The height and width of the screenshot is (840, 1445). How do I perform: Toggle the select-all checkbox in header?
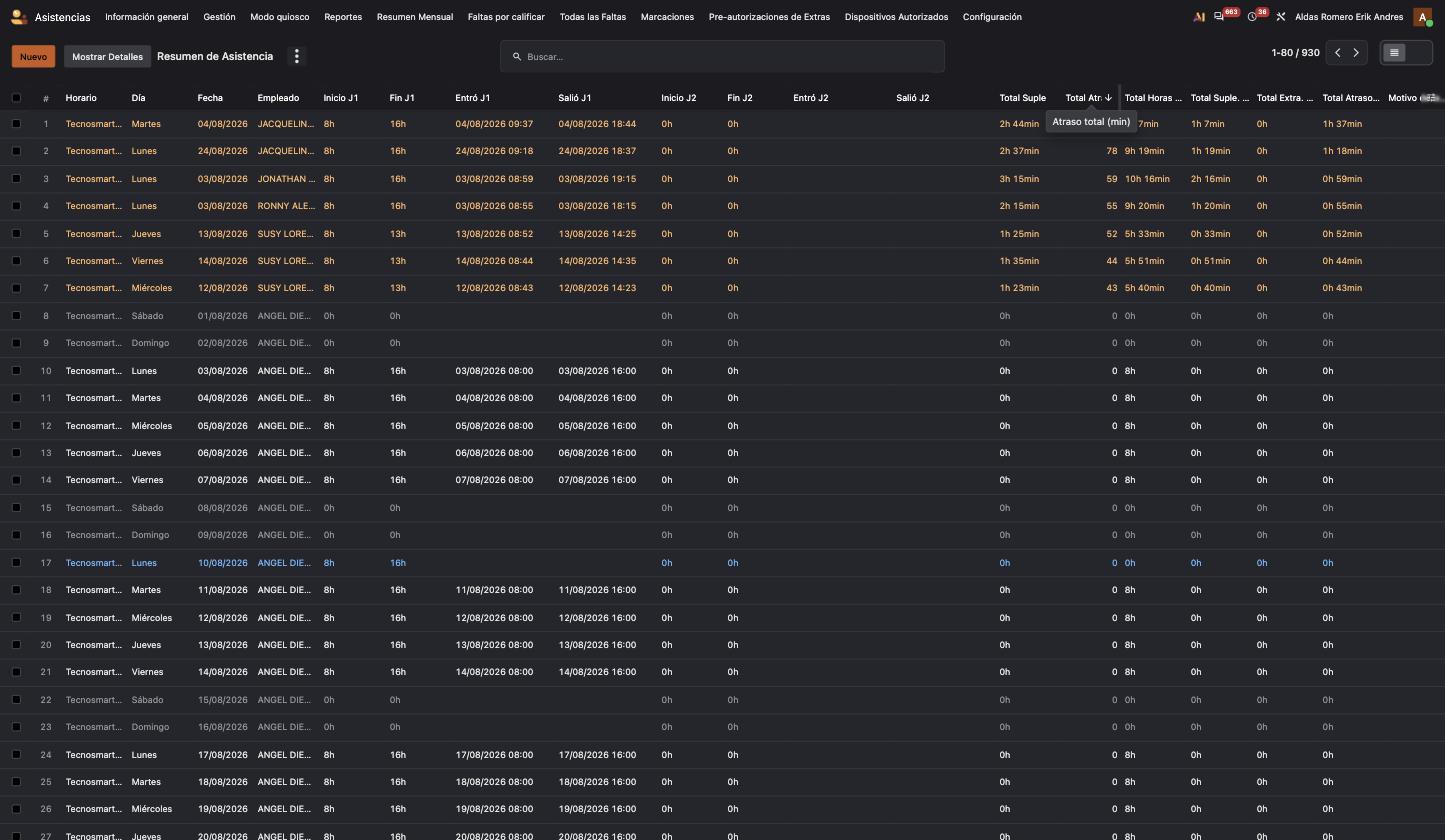pyautogui.click(x=16, y=98)
